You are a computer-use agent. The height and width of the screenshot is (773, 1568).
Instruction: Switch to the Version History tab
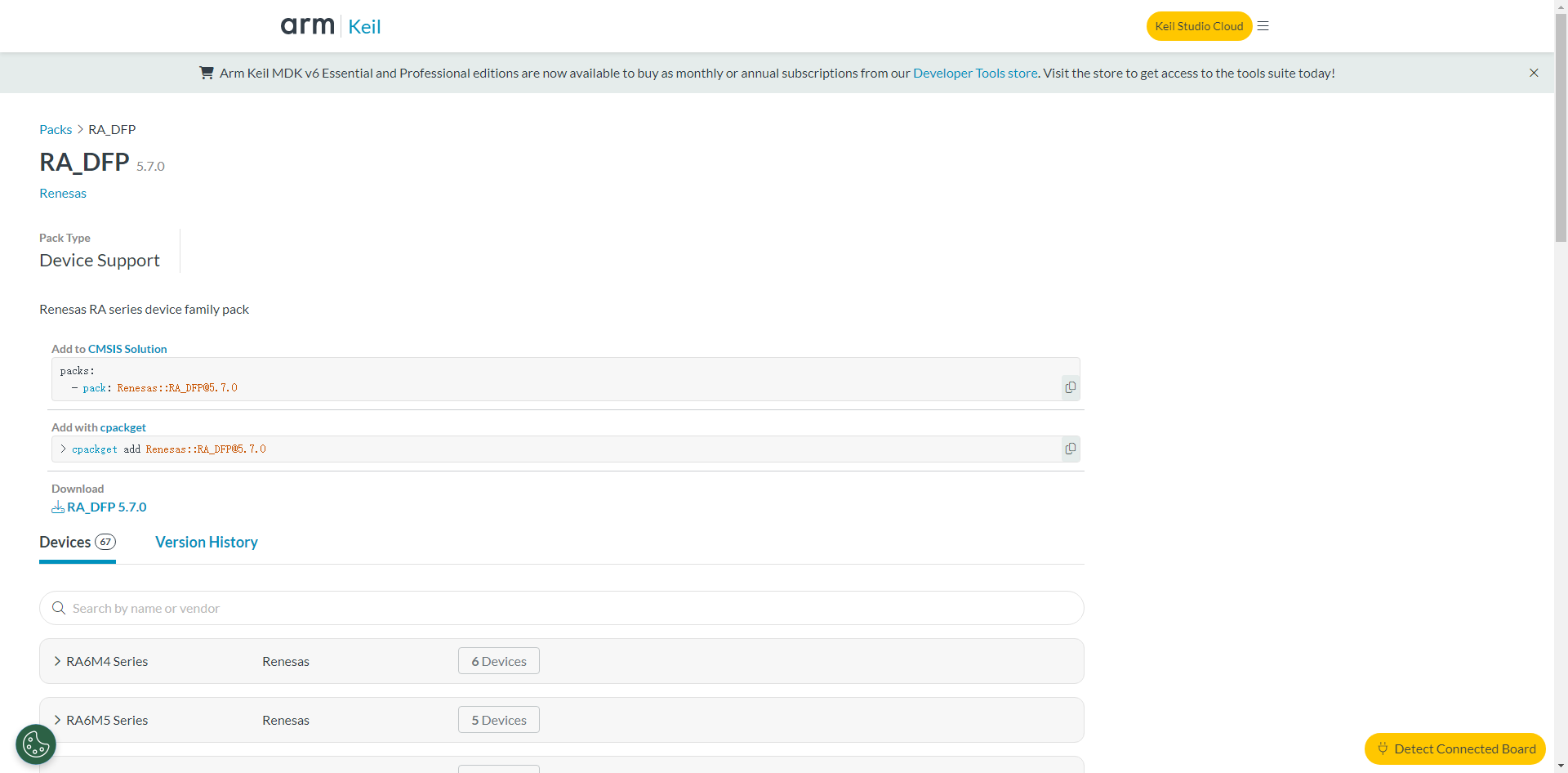pos(207,543)
